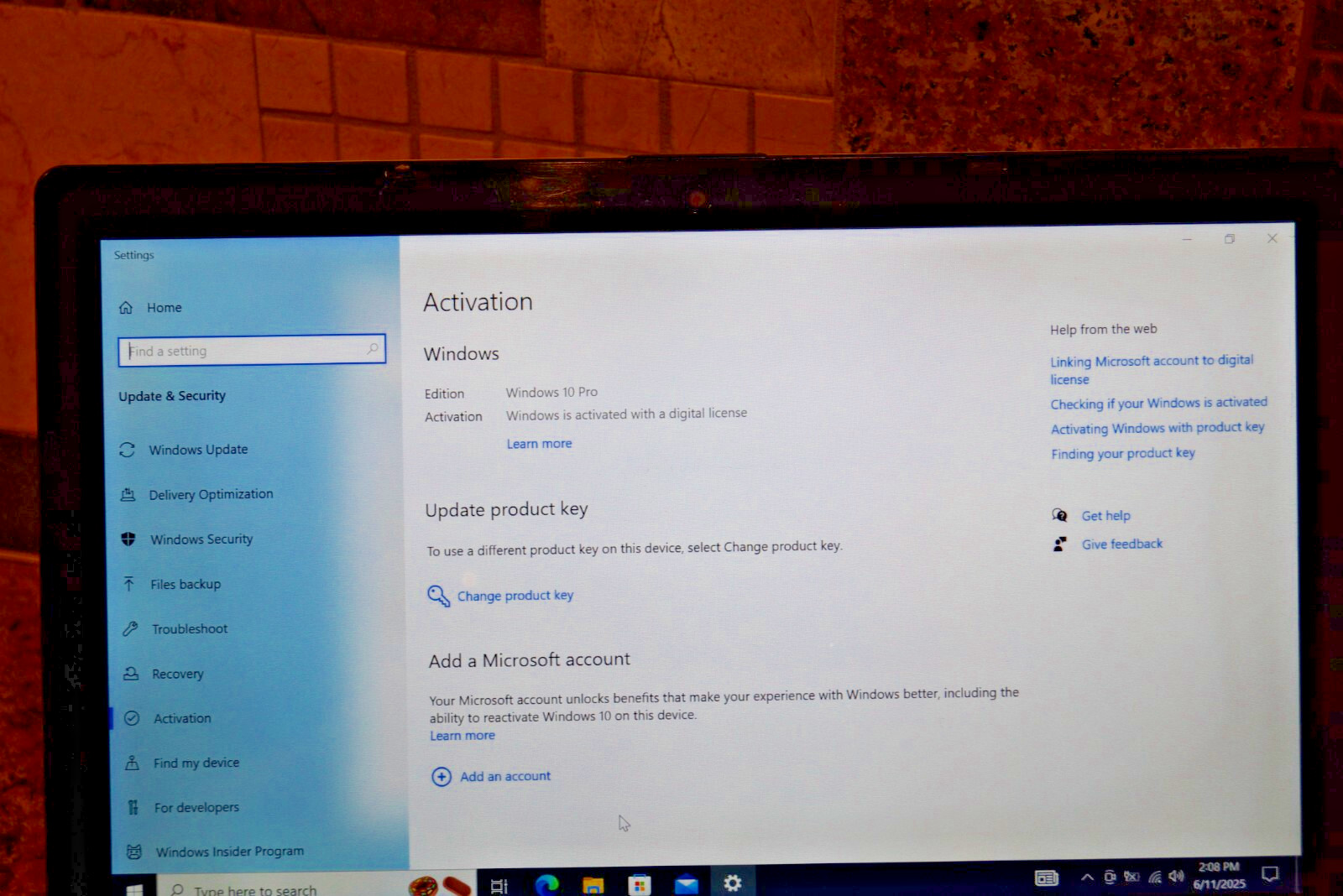1343x896 pixels.
Task: Click the Update product key heading
Action: point(506,509)
